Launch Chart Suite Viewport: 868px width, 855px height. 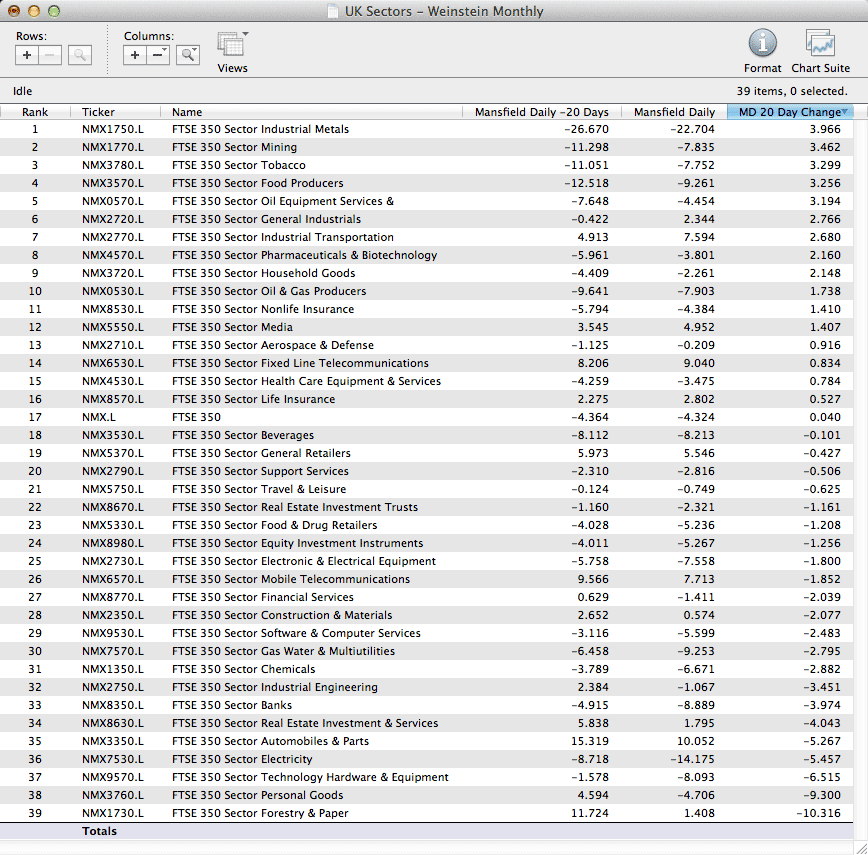(820, 44)
